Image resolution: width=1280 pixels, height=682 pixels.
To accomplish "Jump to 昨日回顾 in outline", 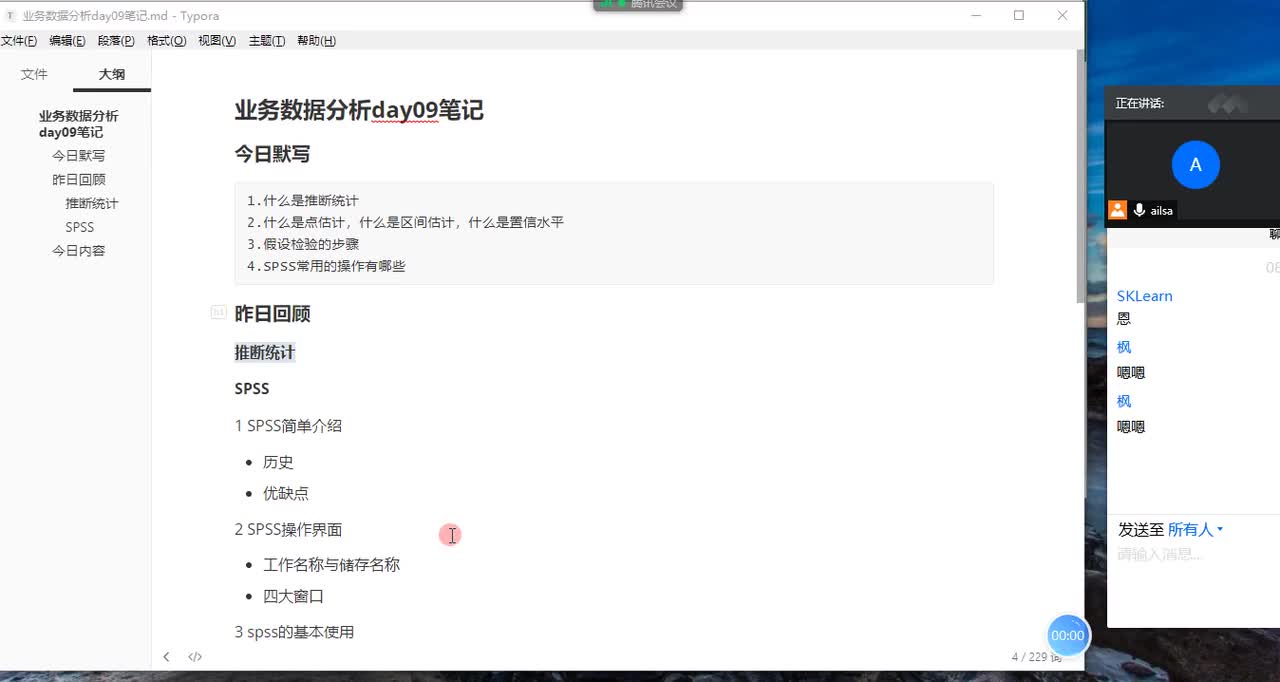I will 79,180.
